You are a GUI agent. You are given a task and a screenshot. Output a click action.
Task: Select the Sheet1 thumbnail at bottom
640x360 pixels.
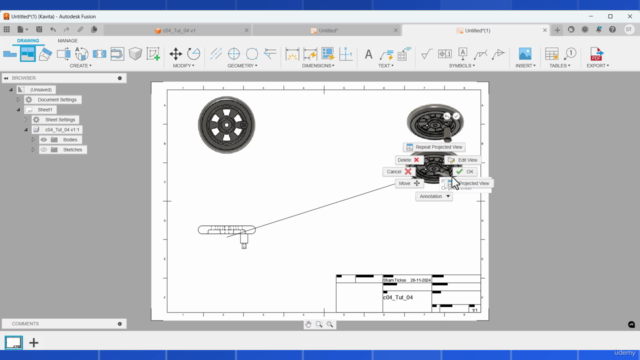pyautogui.click(x=13, y=342)
